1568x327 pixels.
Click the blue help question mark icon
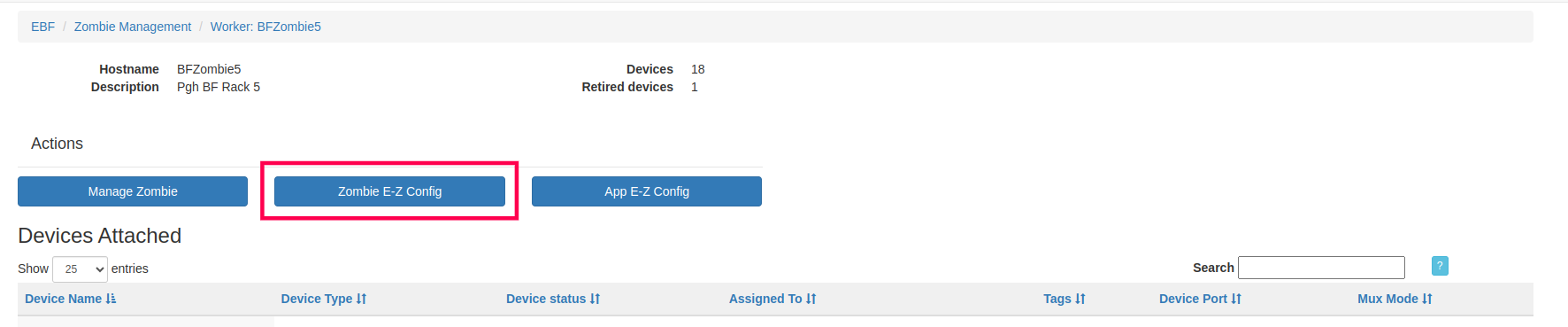(1440, 266)
